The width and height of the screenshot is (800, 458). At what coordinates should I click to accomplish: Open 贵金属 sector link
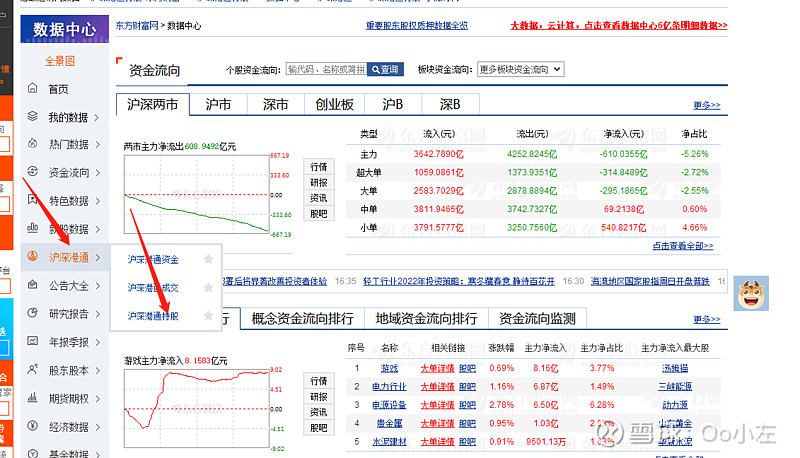(389, 423)
